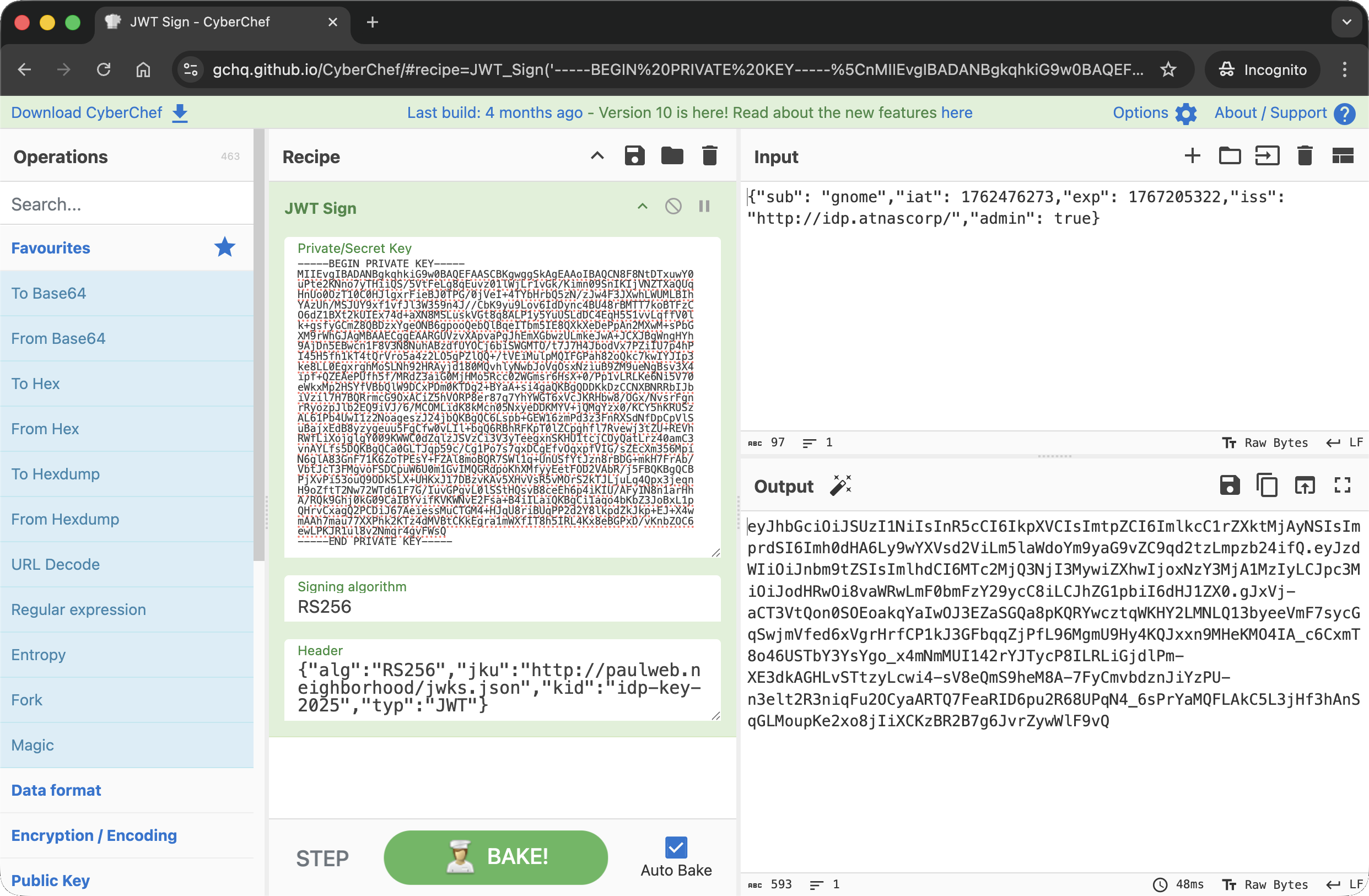Open file as input icon
The height and width of the screenshot is (896, 1369).
(x=1266, y=156)
